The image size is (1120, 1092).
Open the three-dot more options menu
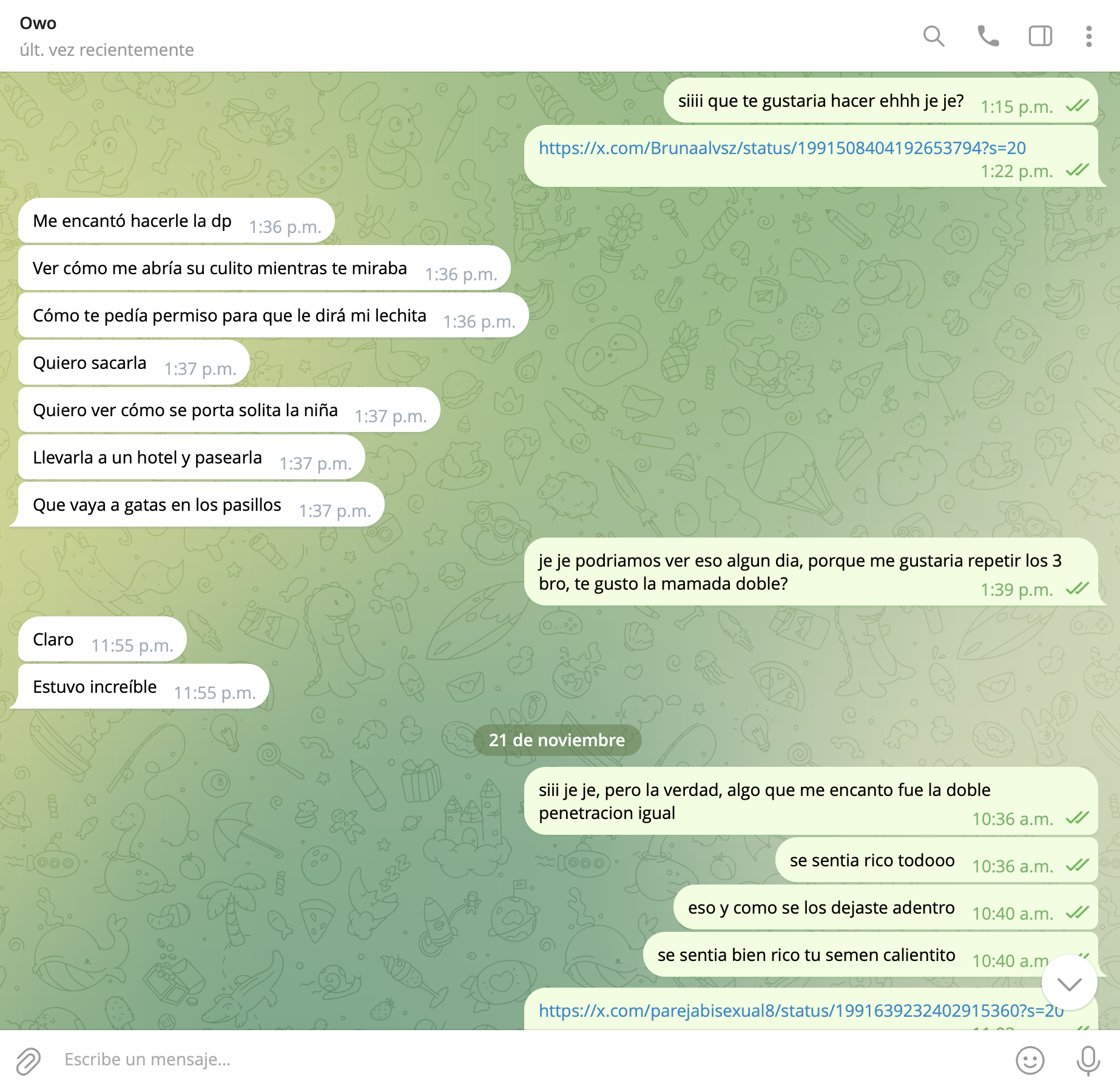pos(1089,36)
